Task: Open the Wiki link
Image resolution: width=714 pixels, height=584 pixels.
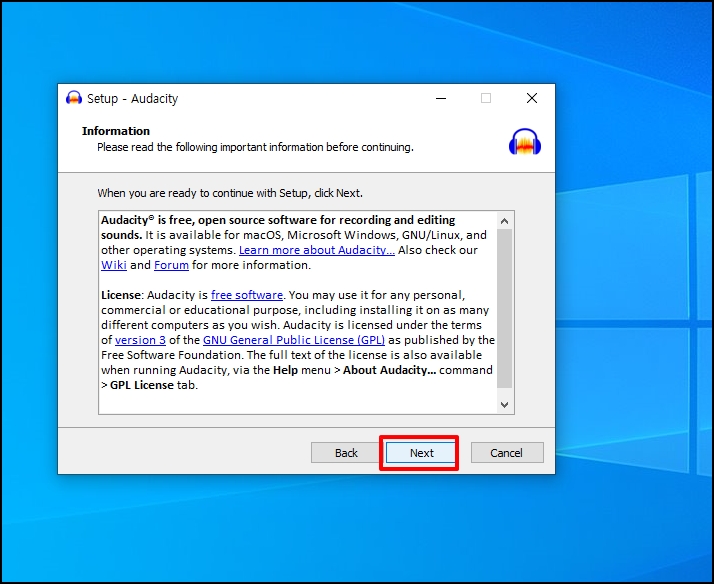Action: 114,265
